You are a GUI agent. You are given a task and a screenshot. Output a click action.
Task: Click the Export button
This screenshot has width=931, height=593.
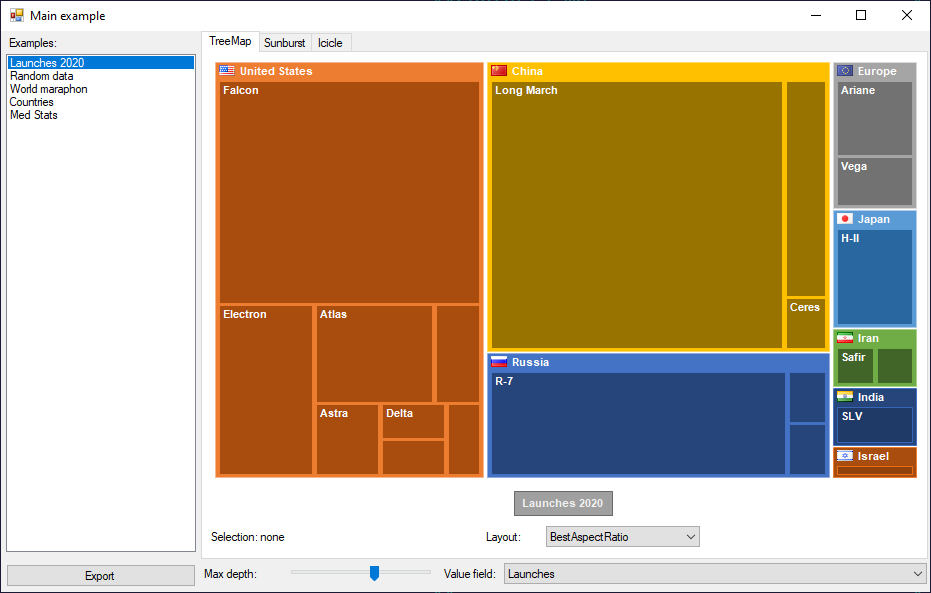coord(99,575)
